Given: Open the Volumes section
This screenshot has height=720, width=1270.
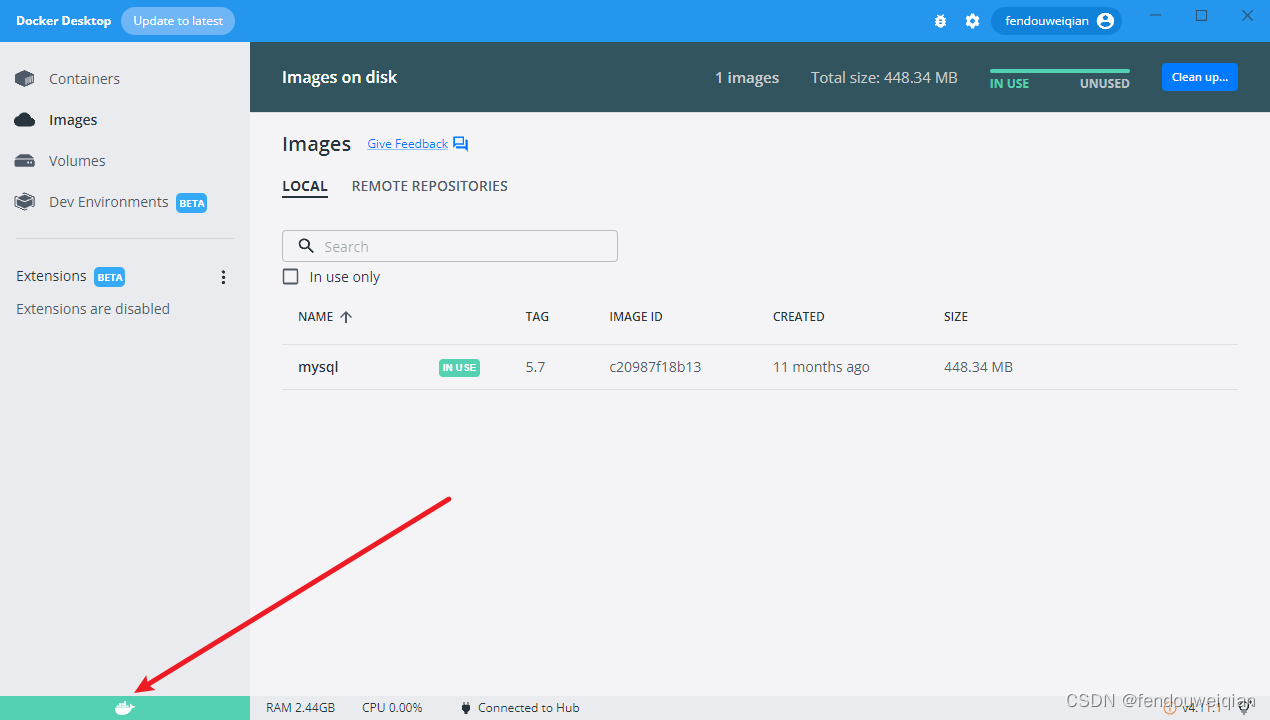Looking at the screenshot, I should pyautogui.click(x=77, y=160).
